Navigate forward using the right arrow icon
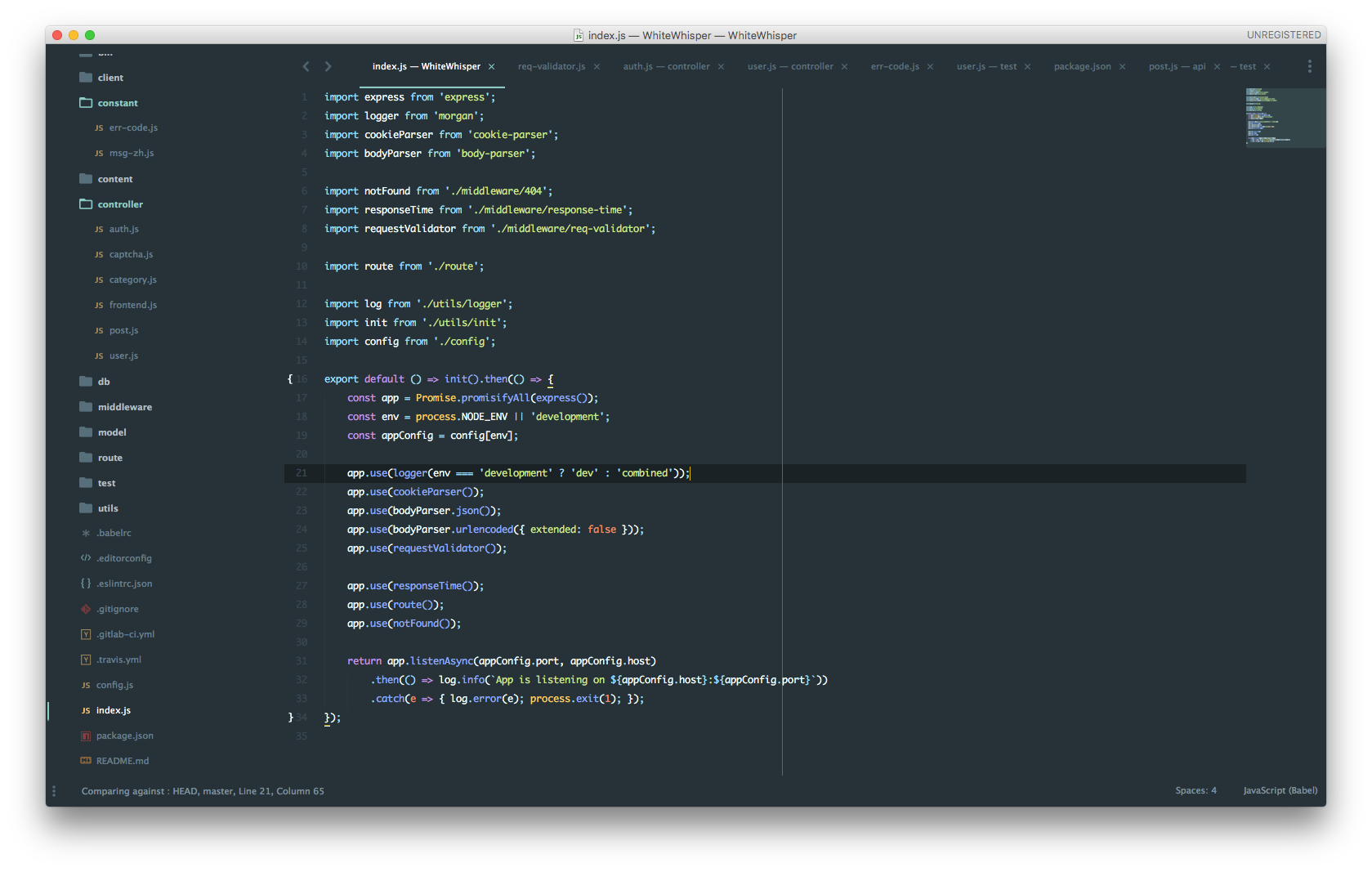The width and height of the screenshot is (1372, 872). (328, 66)
